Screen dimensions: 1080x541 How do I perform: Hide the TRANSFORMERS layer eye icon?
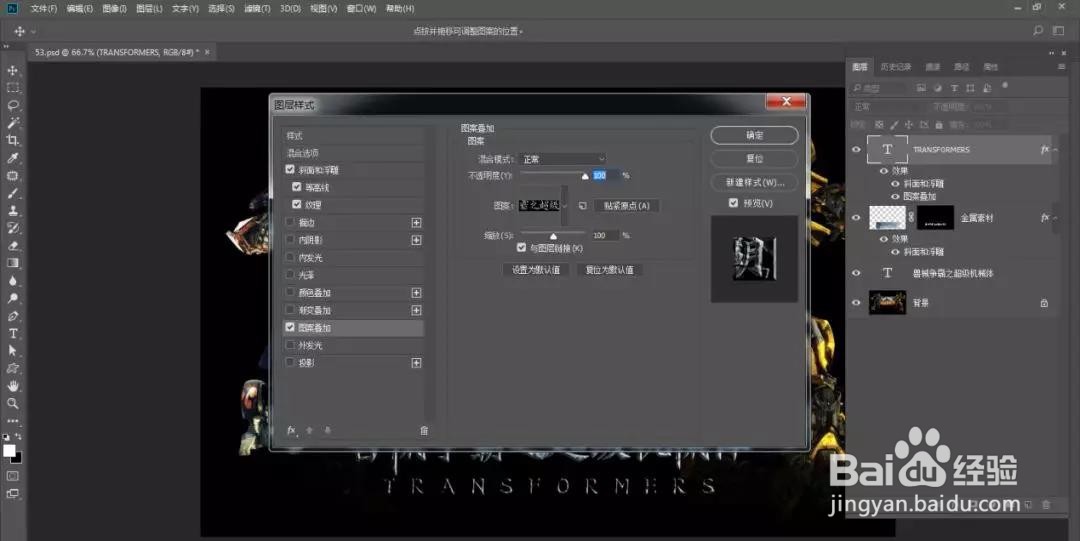coord(856,150)
